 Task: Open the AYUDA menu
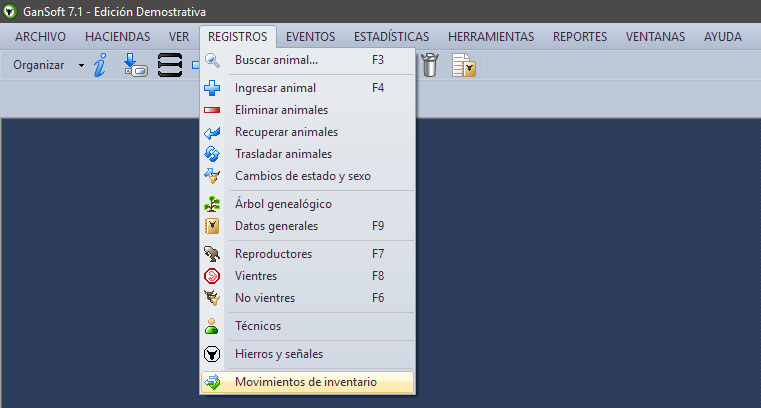tap(723, 37)
